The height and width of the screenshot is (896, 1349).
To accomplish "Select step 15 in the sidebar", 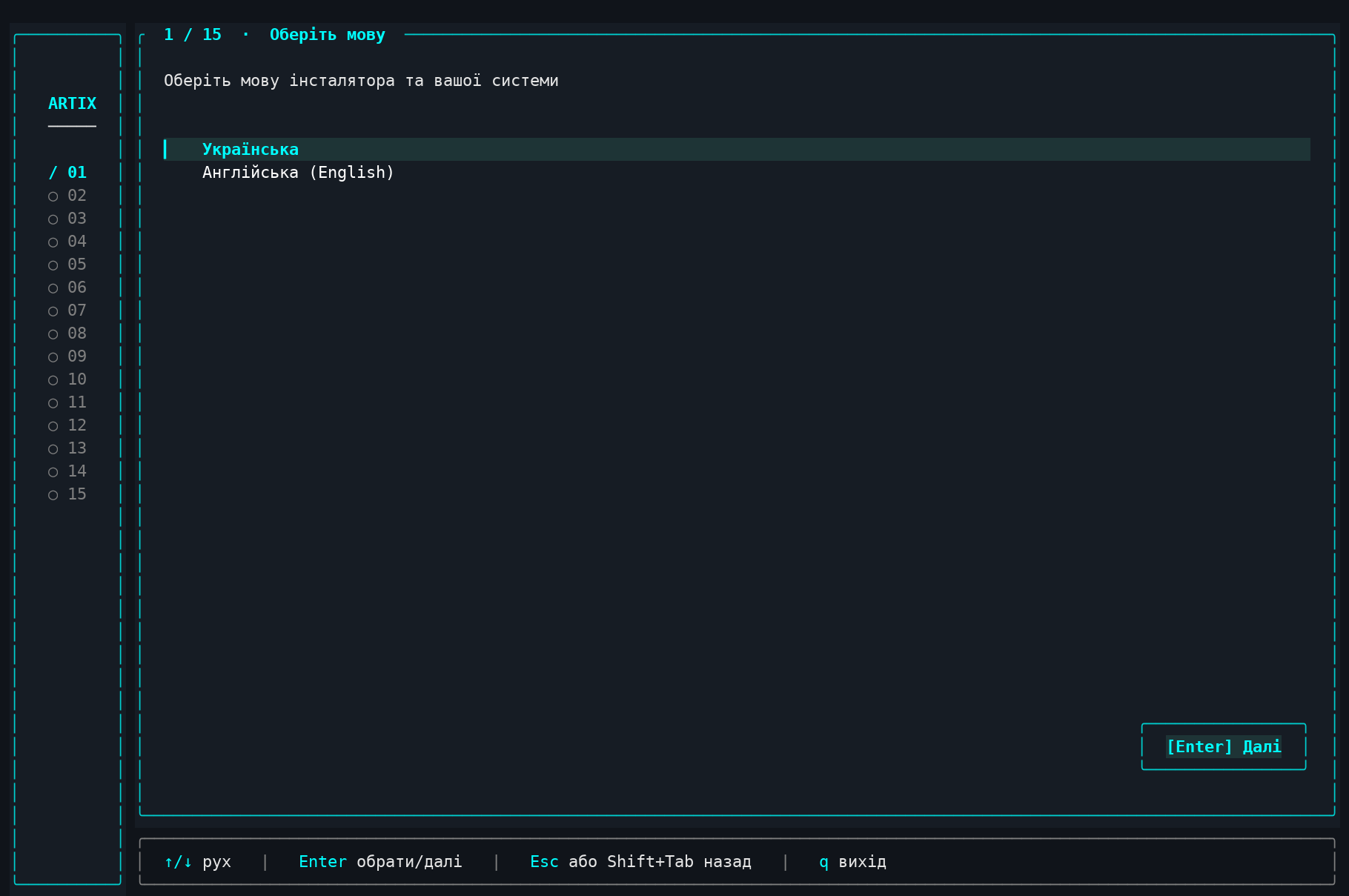I will pos(67,494).
